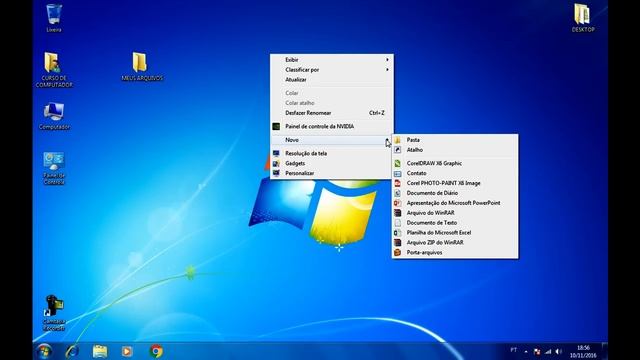Click the PT language indicator
The height and width of the screenshot is (360, 640).
513,350
